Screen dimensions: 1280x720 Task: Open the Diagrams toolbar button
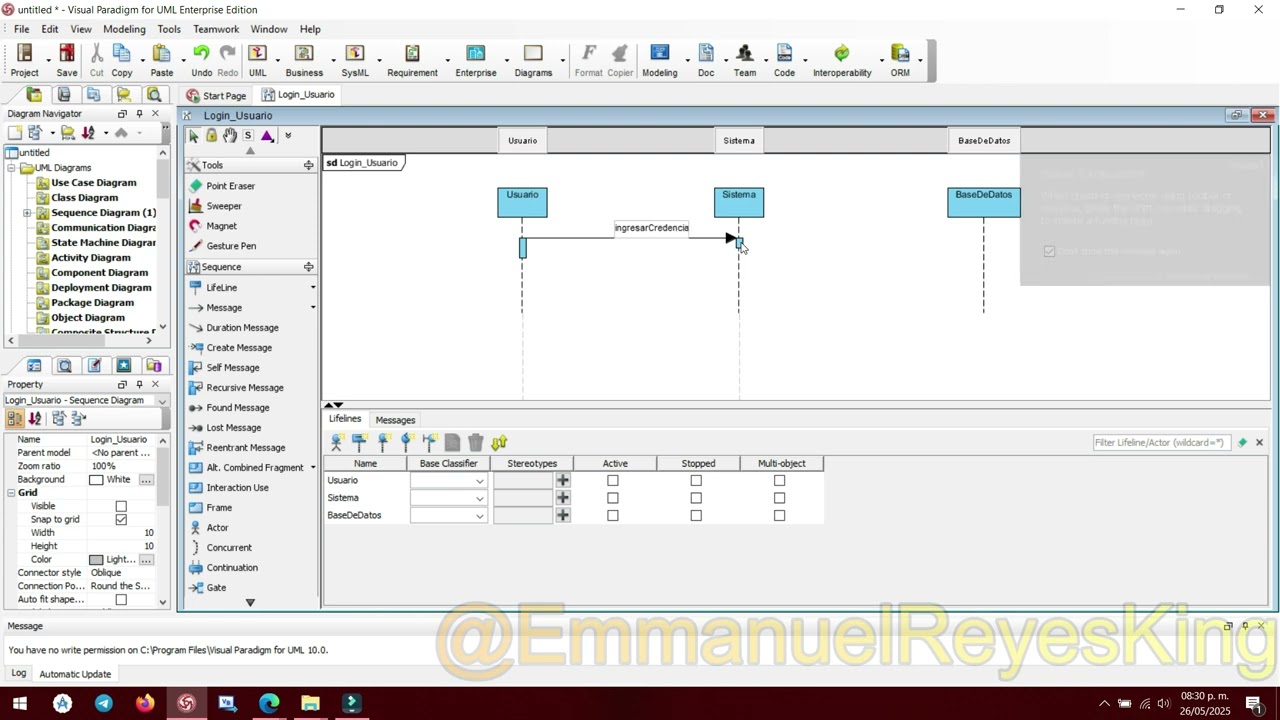(x=533, y=60)
